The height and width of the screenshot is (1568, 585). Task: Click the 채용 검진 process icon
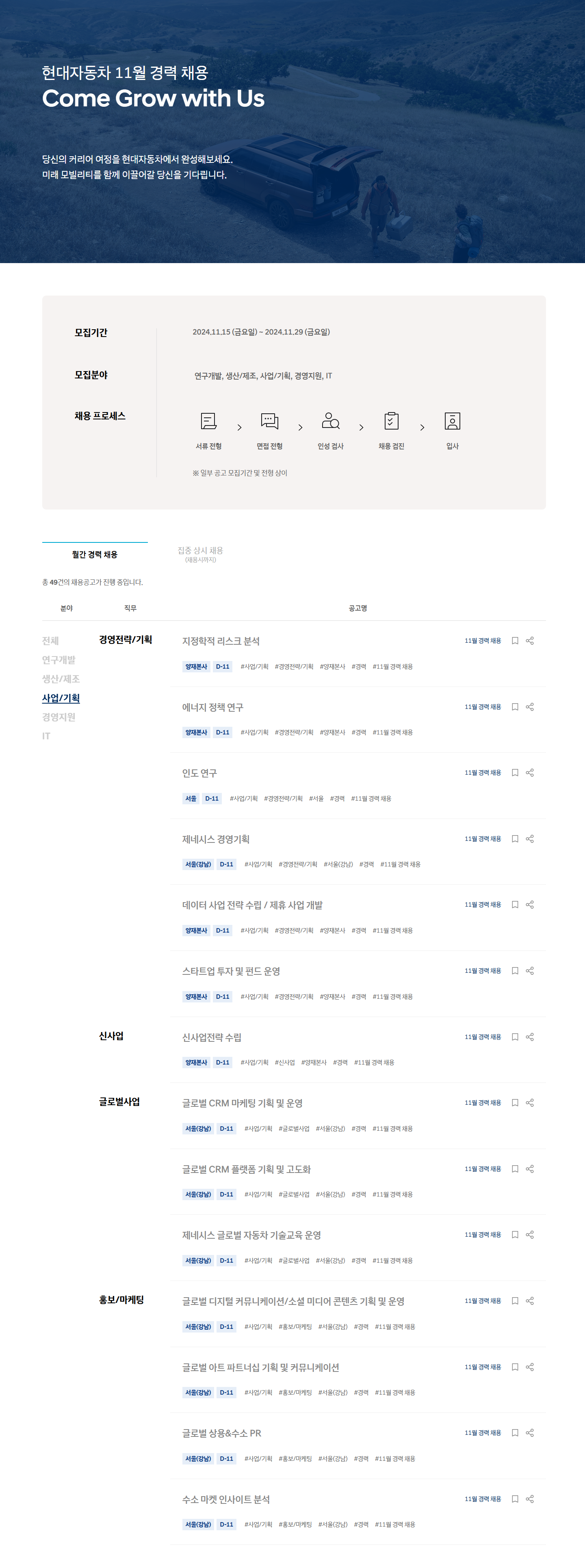click(x=391, y=421)
